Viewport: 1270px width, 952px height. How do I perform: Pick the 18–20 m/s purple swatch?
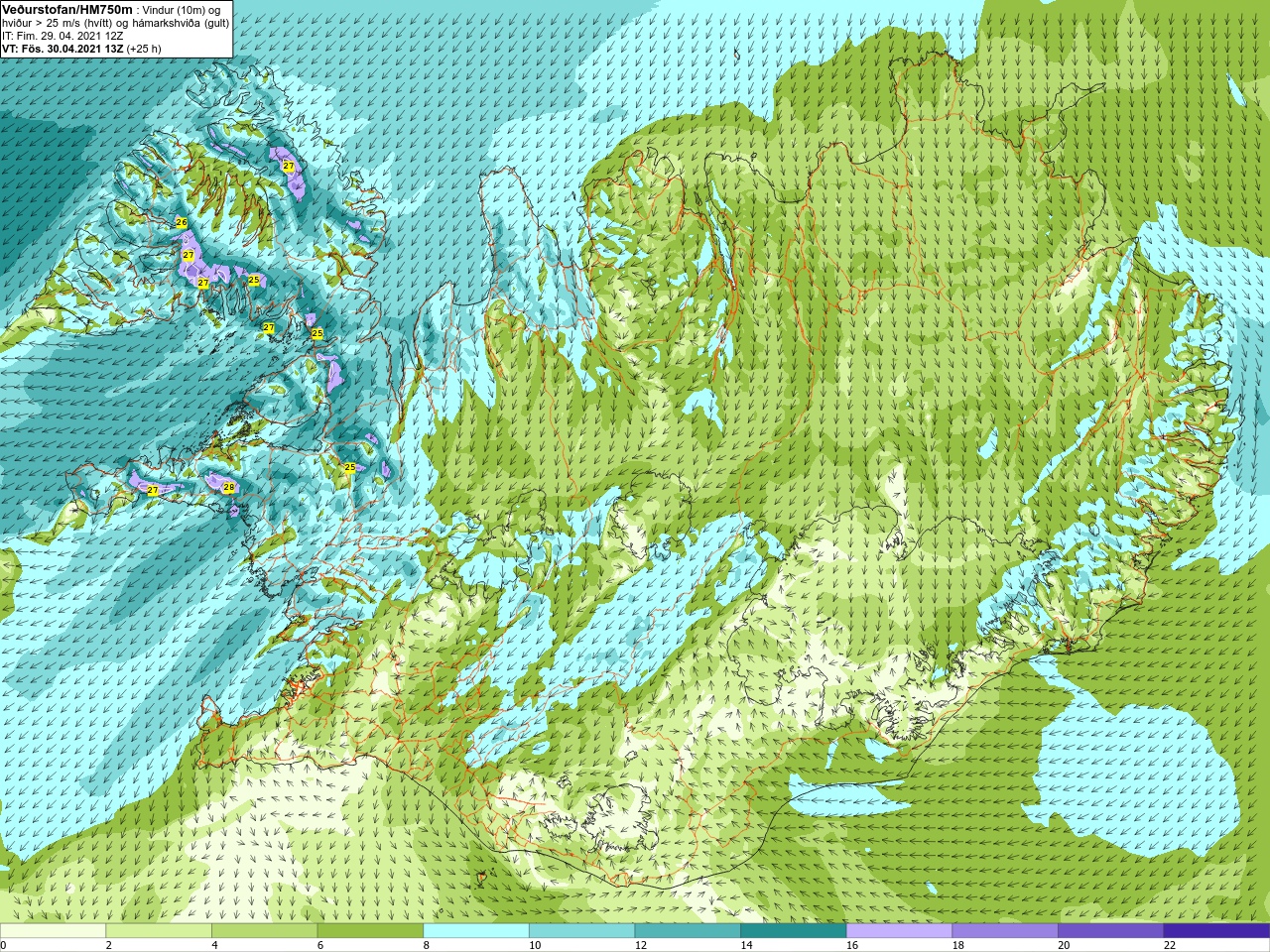tap(1005, 931)
